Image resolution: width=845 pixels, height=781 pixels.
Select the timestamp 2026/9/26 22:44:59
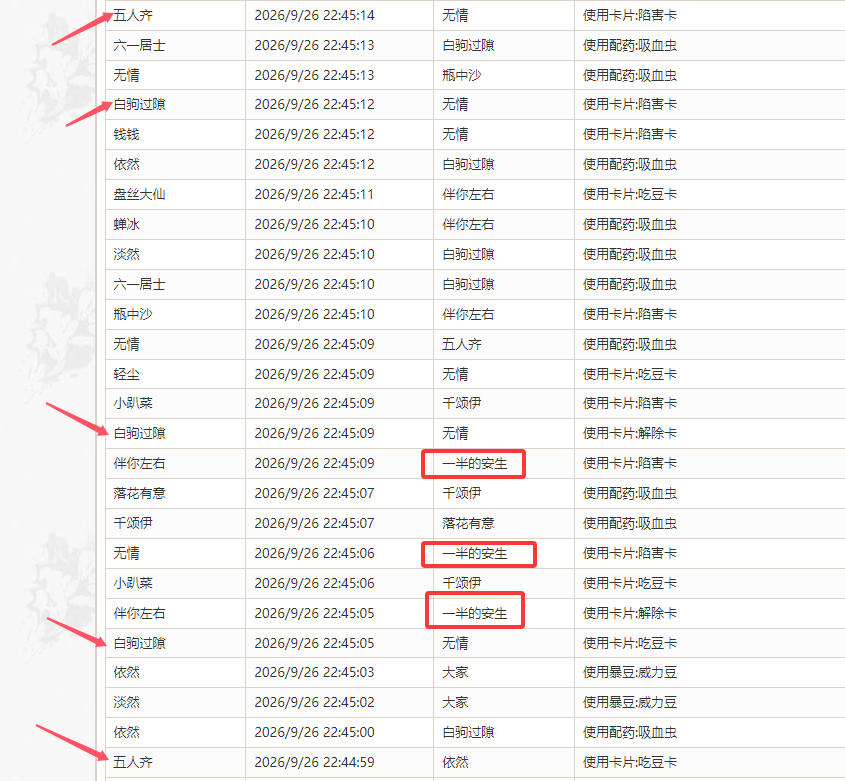click(314, 762)
